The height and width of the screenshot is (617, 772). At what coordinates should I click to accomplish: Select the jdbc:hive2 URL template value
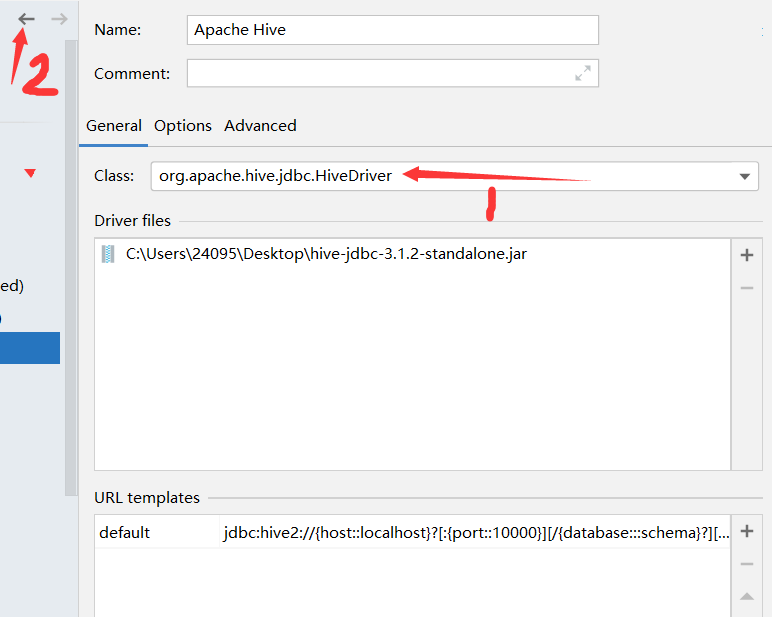[x=475, y=532]
